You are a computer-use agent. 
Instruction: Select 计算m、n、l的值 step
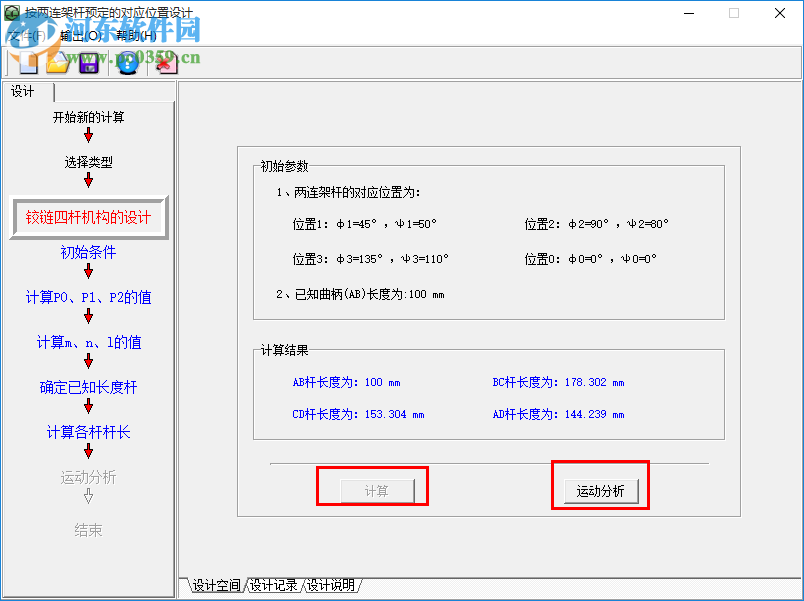[x=88, y=341]
